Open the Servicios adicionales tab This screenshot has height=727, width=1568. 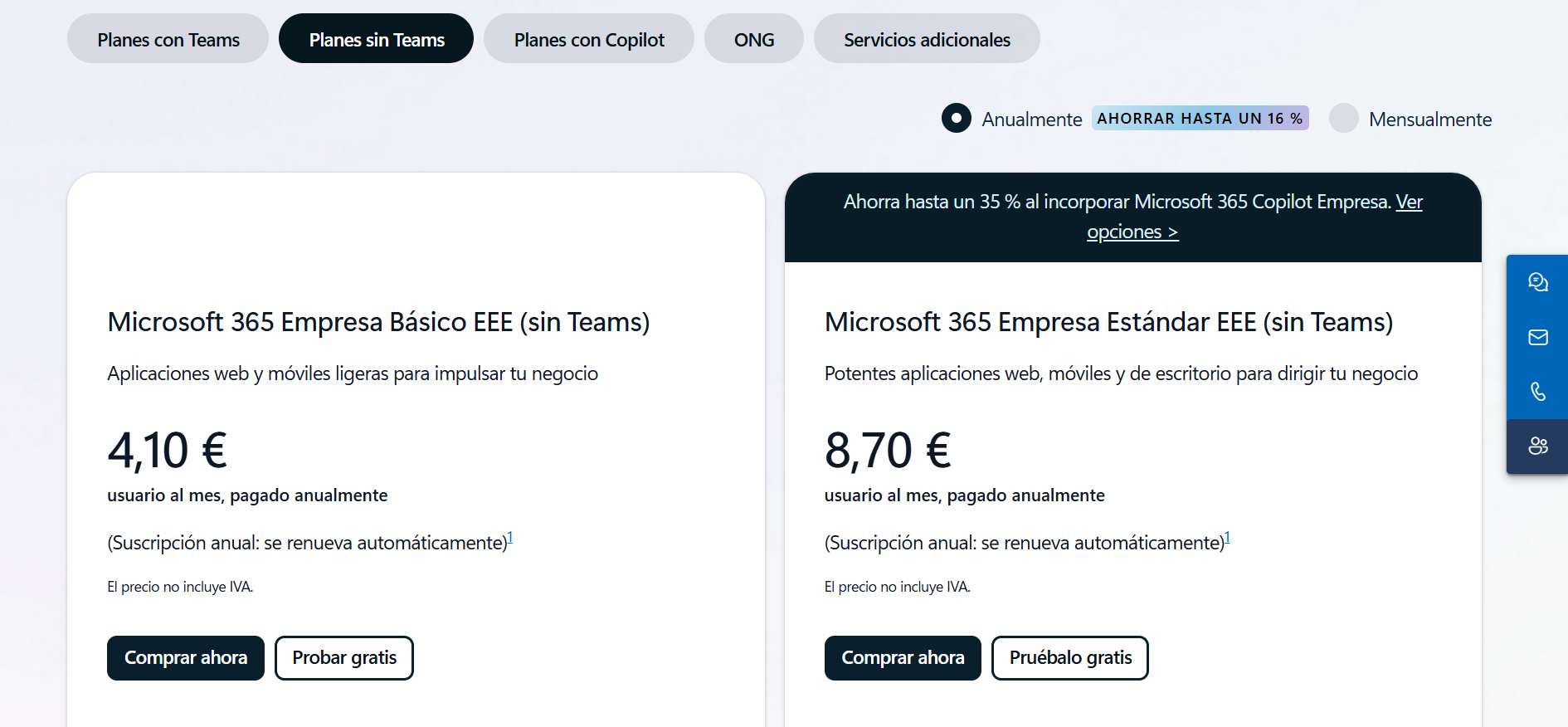[927, 39]
